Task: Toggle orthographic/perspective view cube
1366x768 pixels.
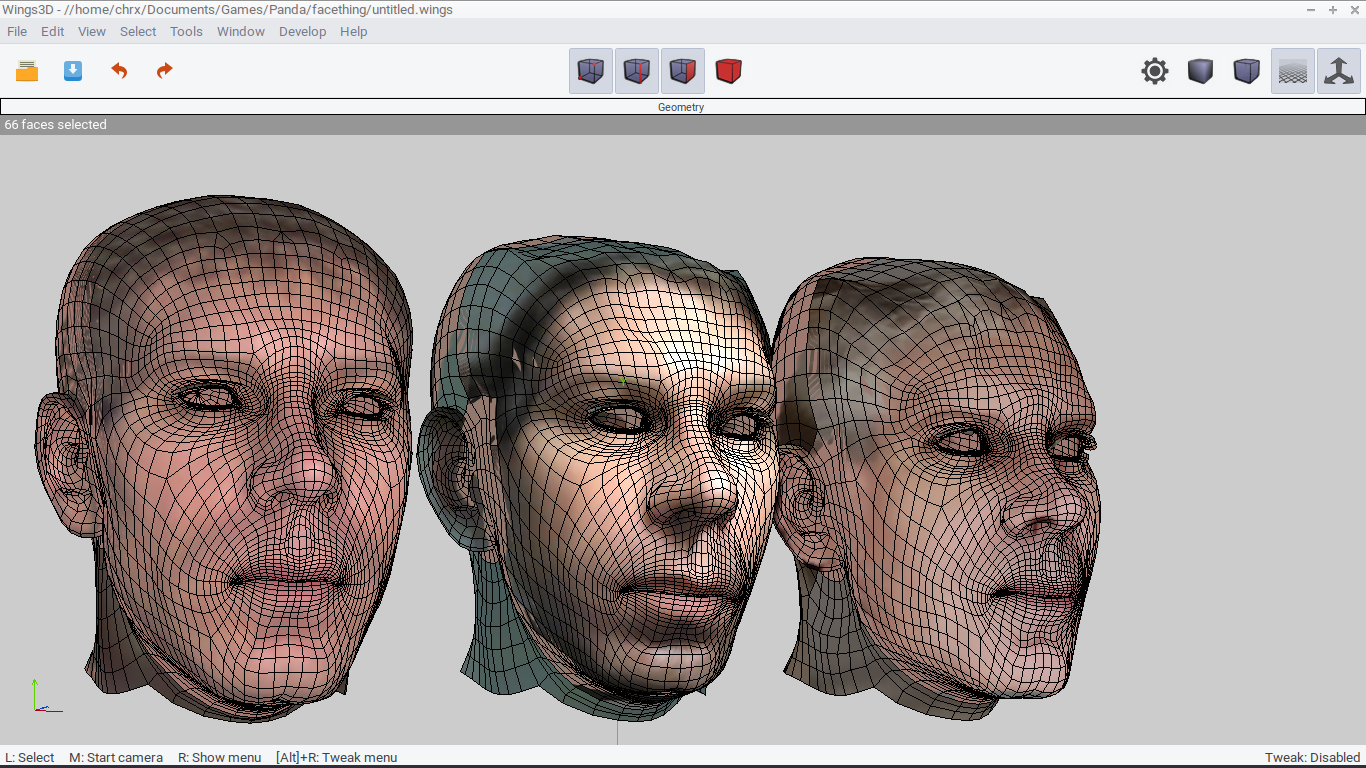Action: click(1247, 71)
